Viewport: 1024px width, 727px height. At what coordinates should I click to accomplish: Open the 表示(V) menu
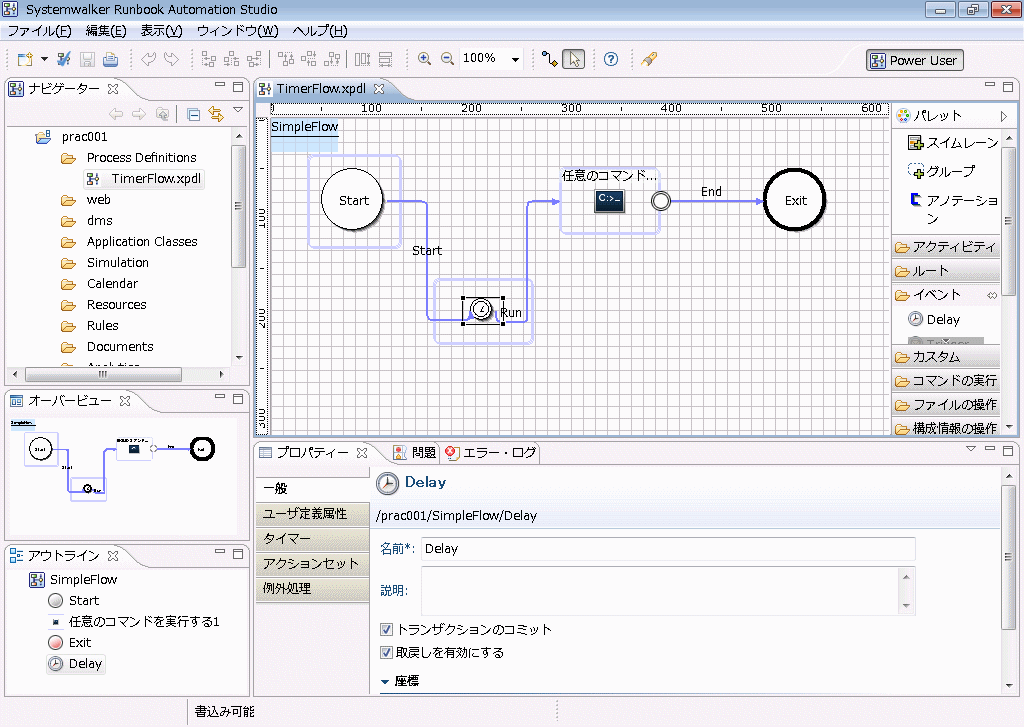[161, 31]
